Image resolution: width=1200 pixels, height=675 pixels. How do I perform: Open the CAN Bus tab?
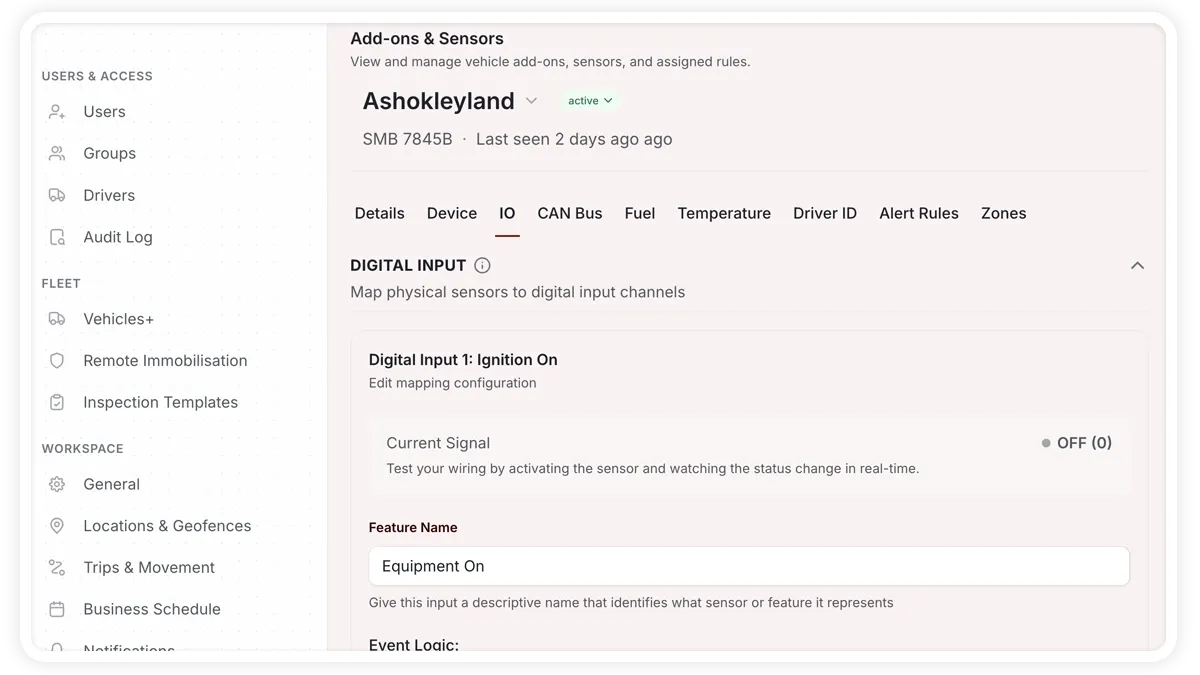tap(570, 213)
